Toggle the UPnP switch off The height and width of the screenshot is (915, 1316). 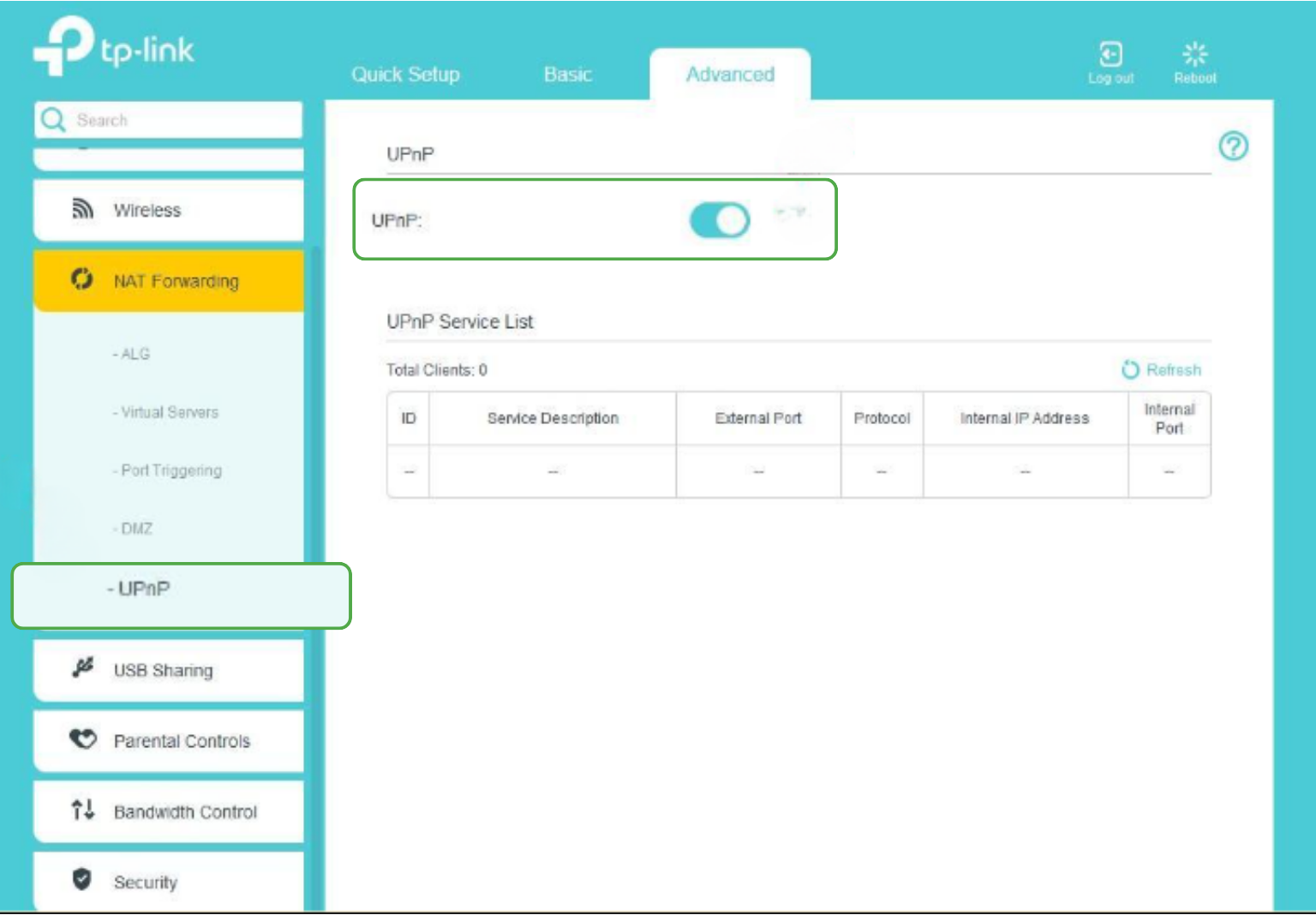click(x=720, y=221)
